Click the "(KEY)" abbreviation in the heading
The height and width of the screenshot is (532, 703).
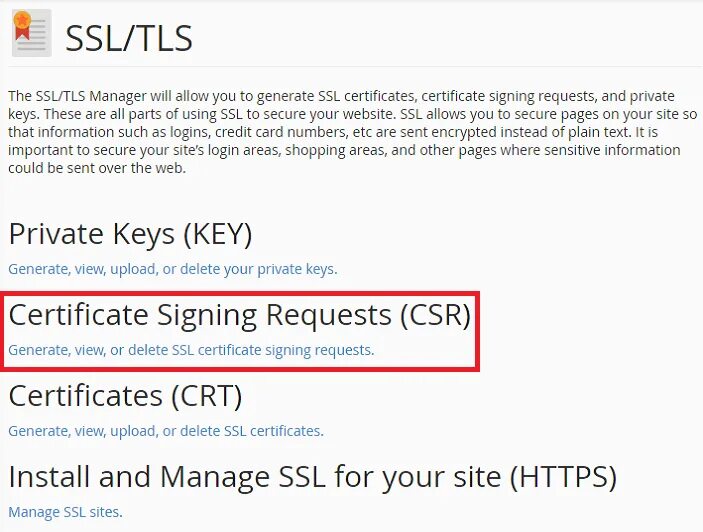click(x=217, y=234)
